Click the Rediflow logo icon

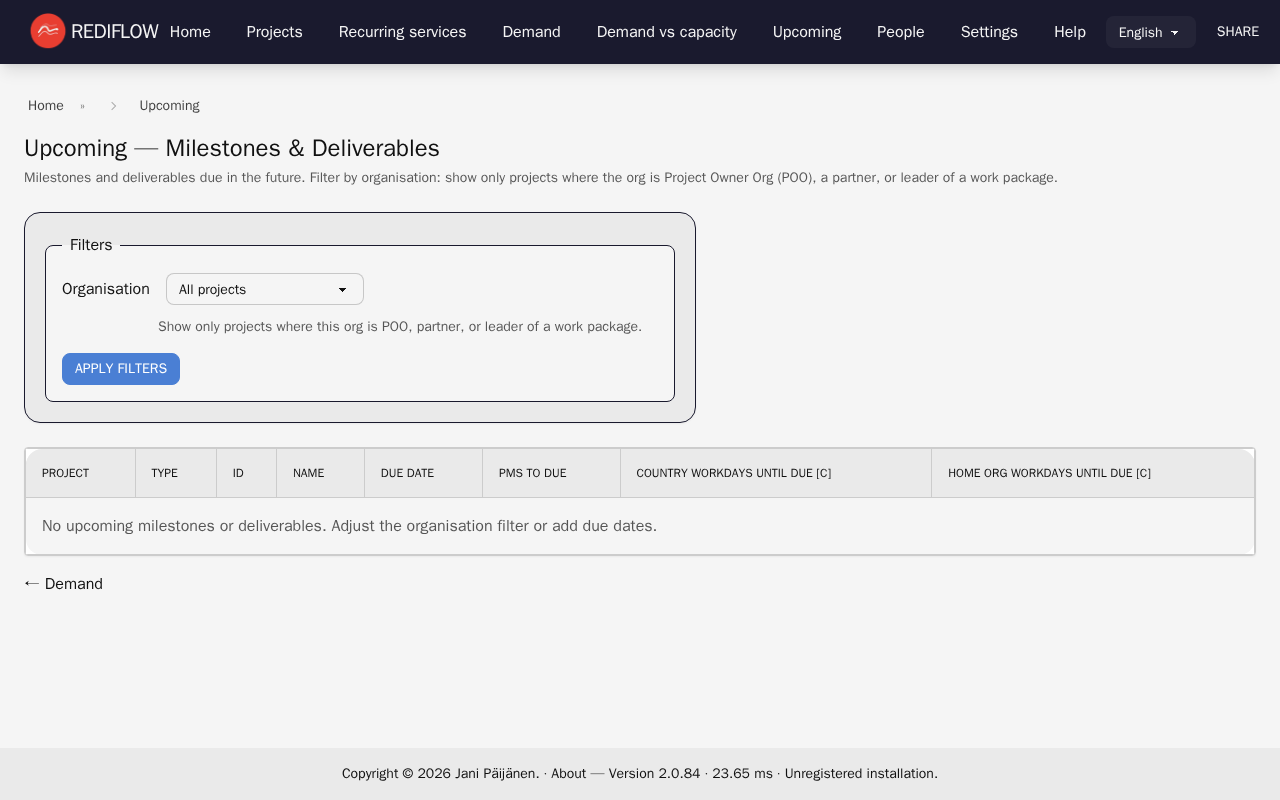pyautogui.click(x=47, y=31)
